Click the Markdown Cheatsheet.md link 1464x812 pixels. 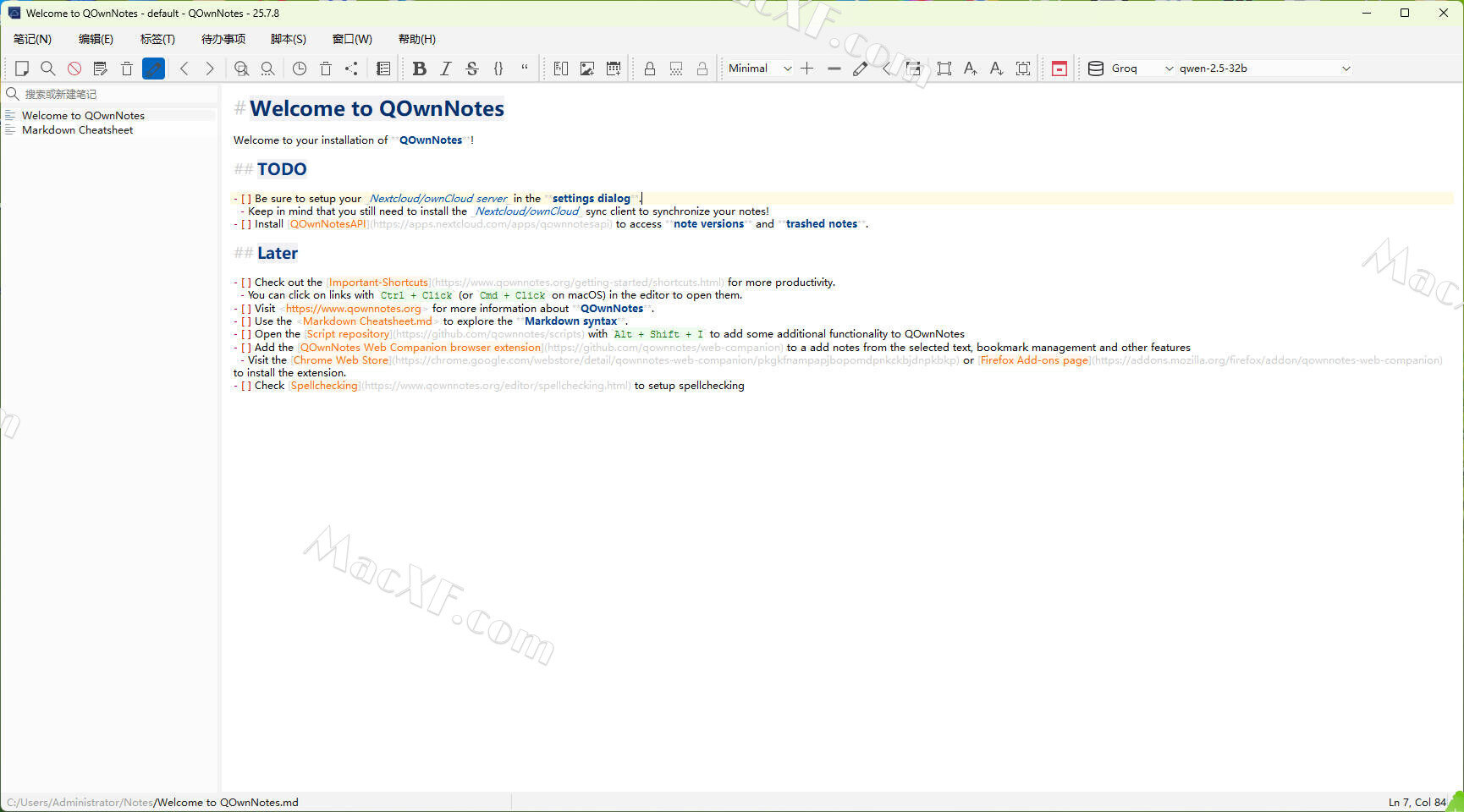367,321
